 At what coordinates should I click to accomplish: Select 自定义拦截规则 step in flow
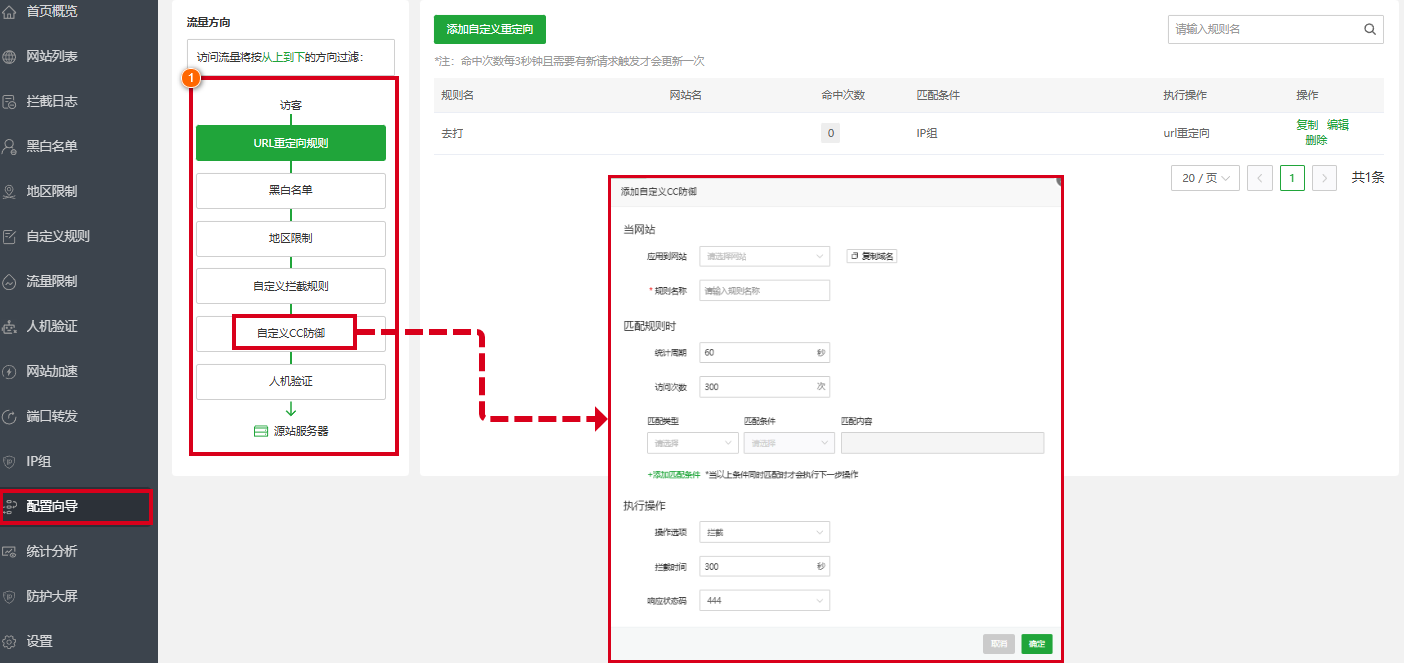(x=291, y=286)
